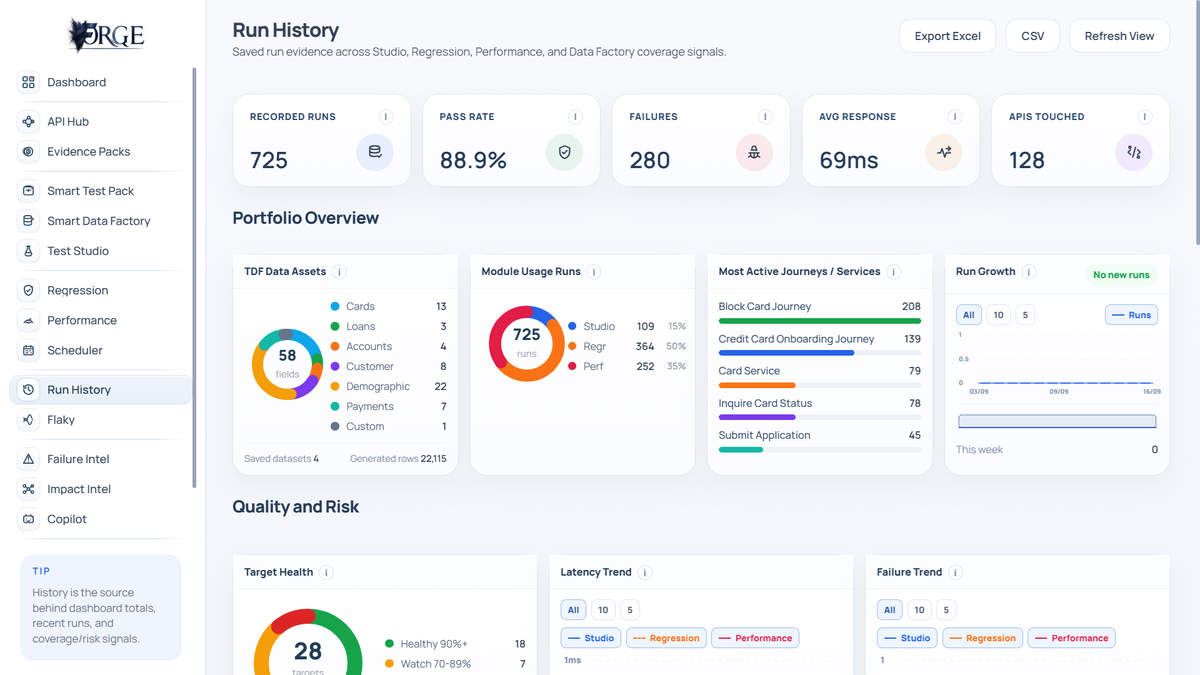Image resolution: width=1200 pixels, height=675 pixels.
Task: Open the Failure Intel warning icon
Action: [x=28, y=459]
